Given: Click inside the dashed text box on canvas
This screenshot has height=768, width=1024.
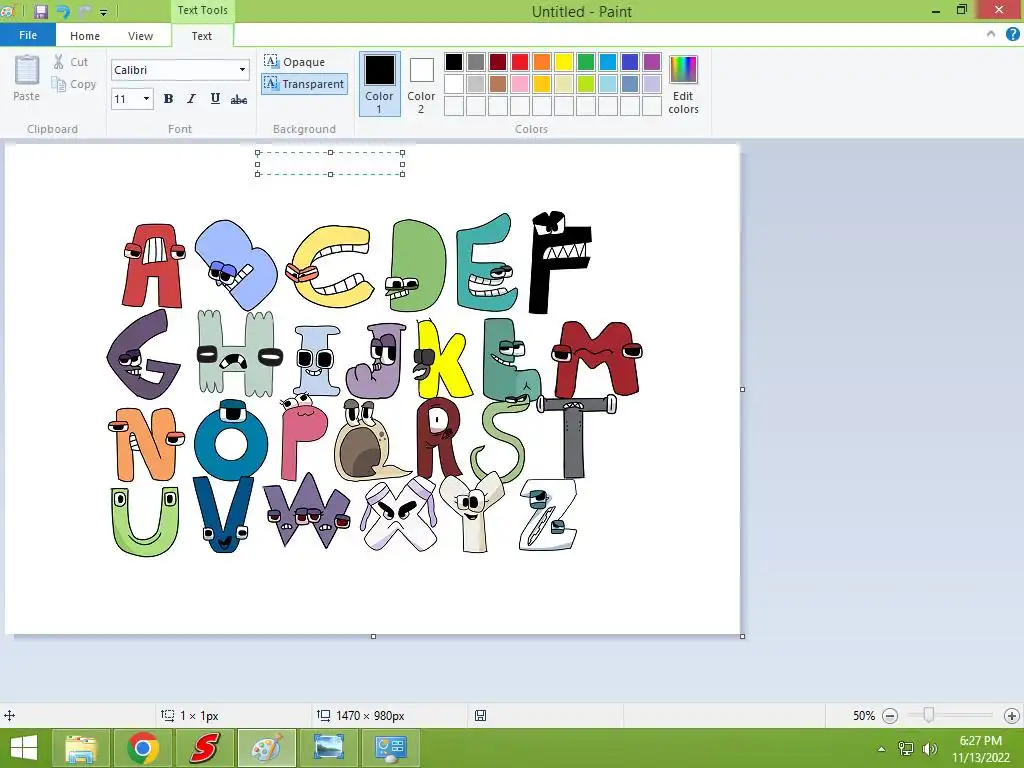Looking at the screenshot, I should click(330, 163).
